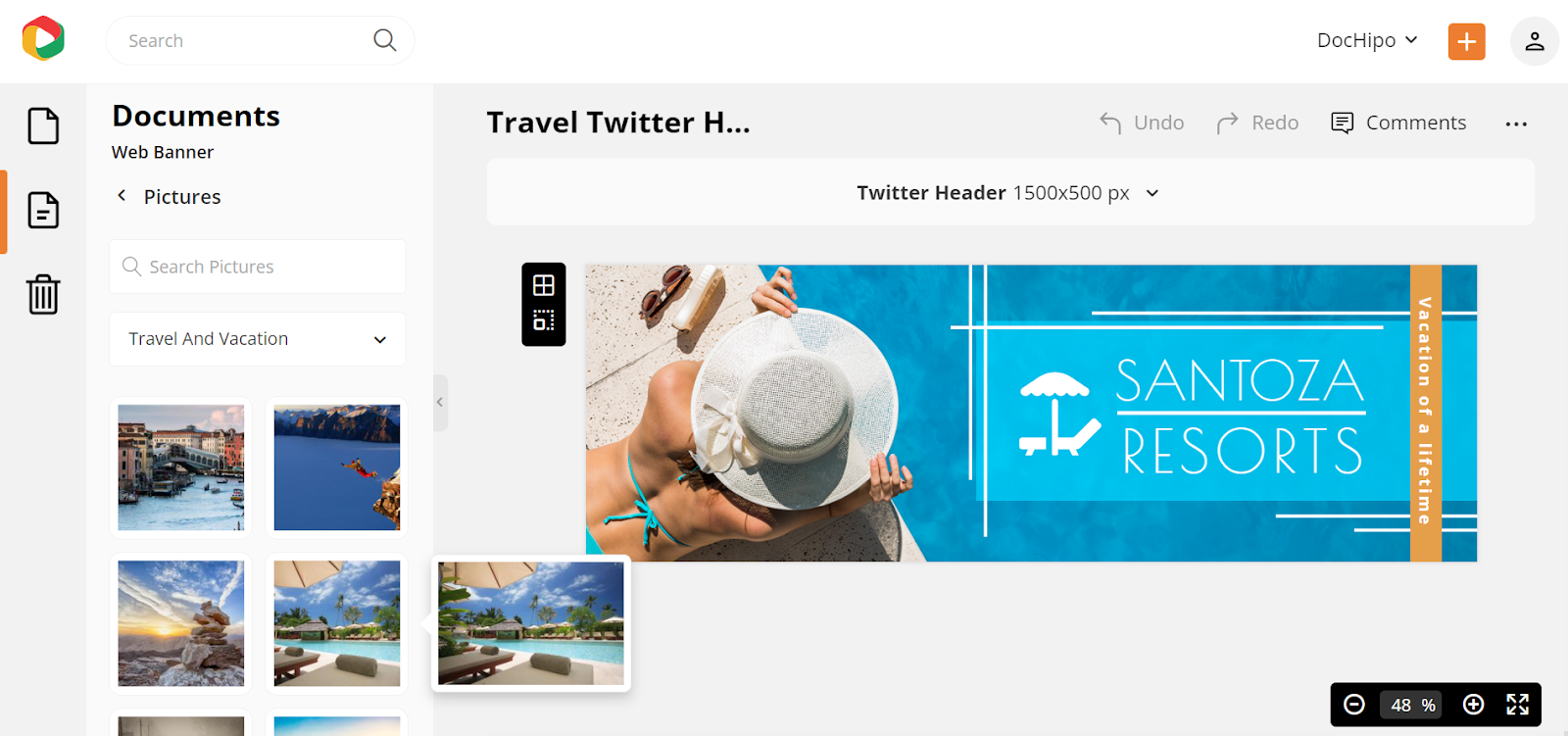1568x736 pixels.
Task: Click the search magnifier icon in top bar
Action: tap(385, 40)
